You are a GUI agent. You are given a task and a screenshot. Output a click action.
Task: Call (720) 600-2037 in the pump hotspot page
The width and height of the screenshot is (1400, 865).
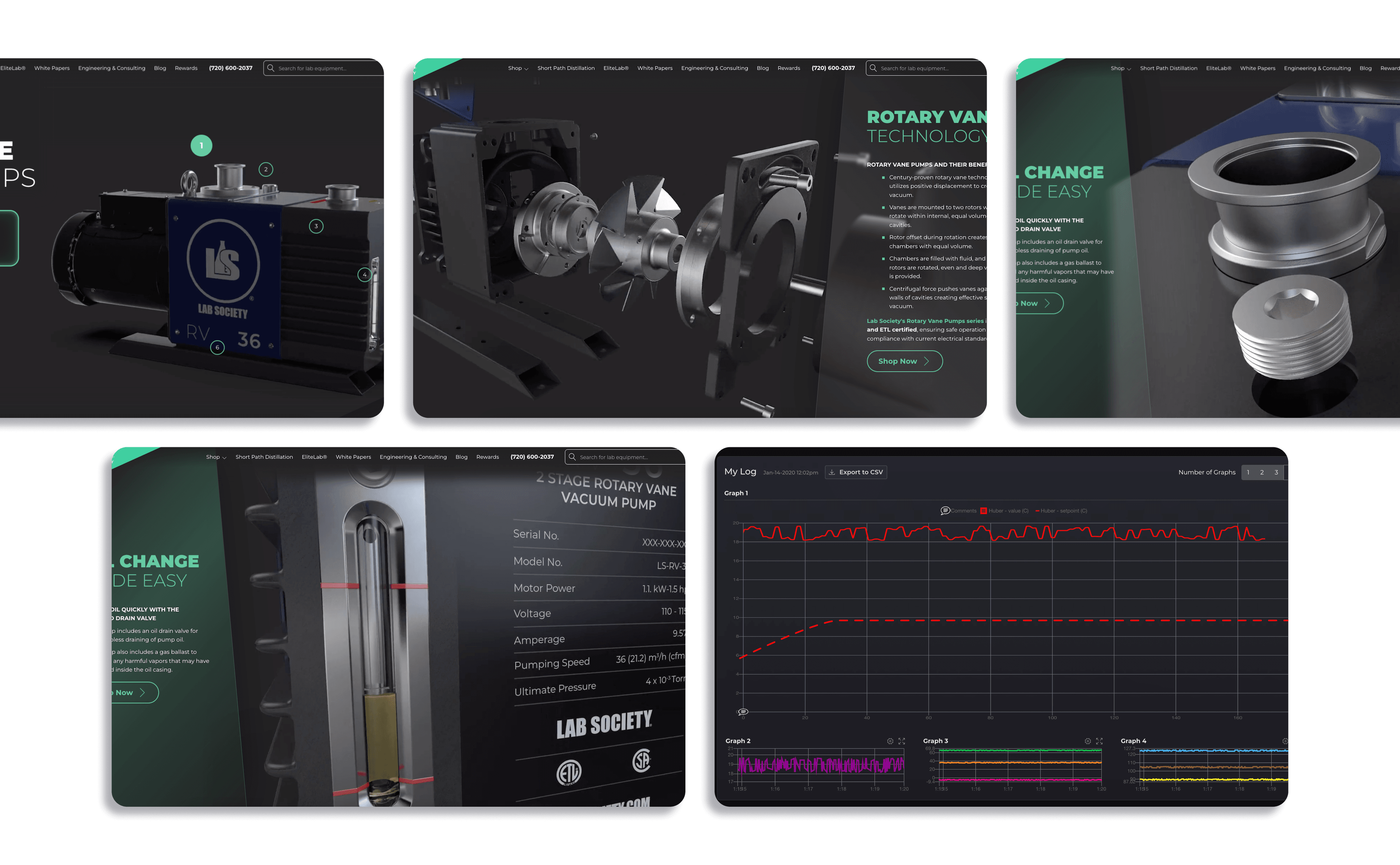tap(230, 68)
